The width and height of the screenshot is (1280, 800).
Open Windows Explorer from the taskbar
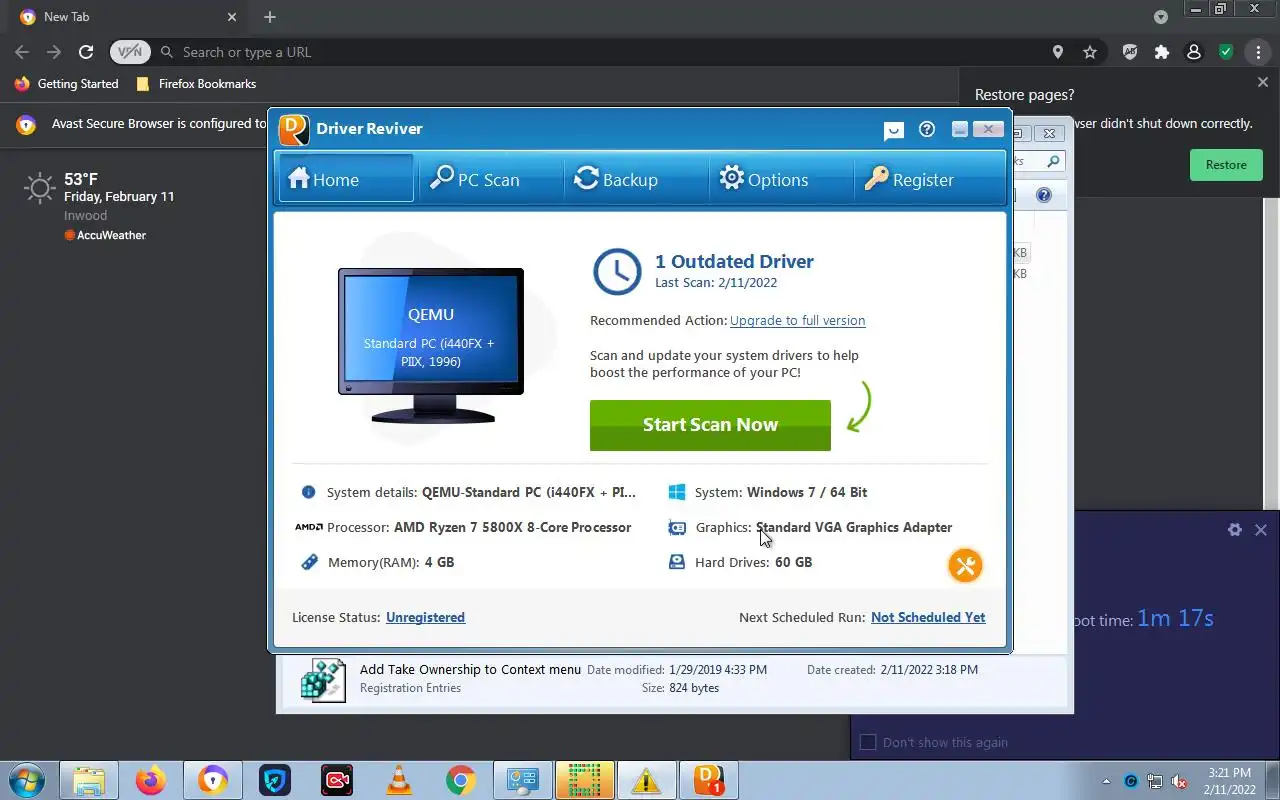[x=89, y=780]
